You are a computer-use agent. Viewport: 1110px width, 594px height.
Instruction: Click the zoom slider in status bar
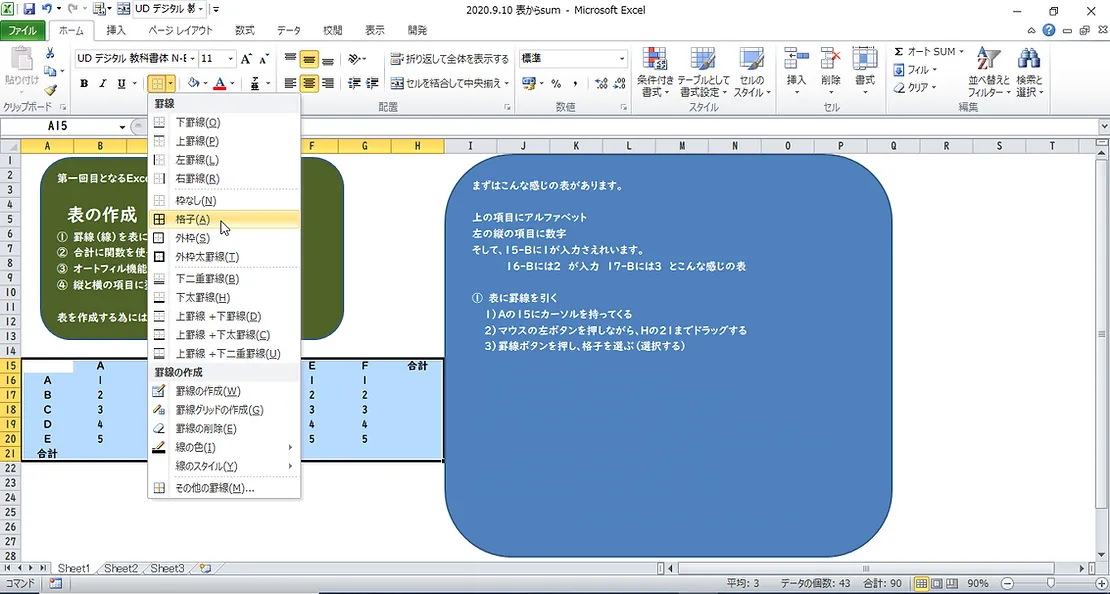point(1050,583)
